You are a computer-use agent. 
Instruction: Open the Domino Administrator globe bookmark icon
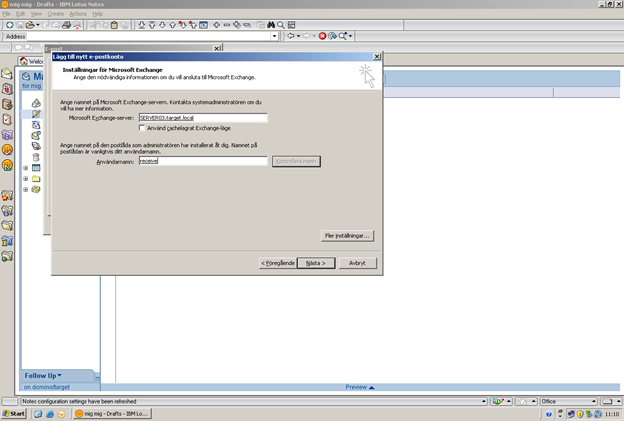7,150
